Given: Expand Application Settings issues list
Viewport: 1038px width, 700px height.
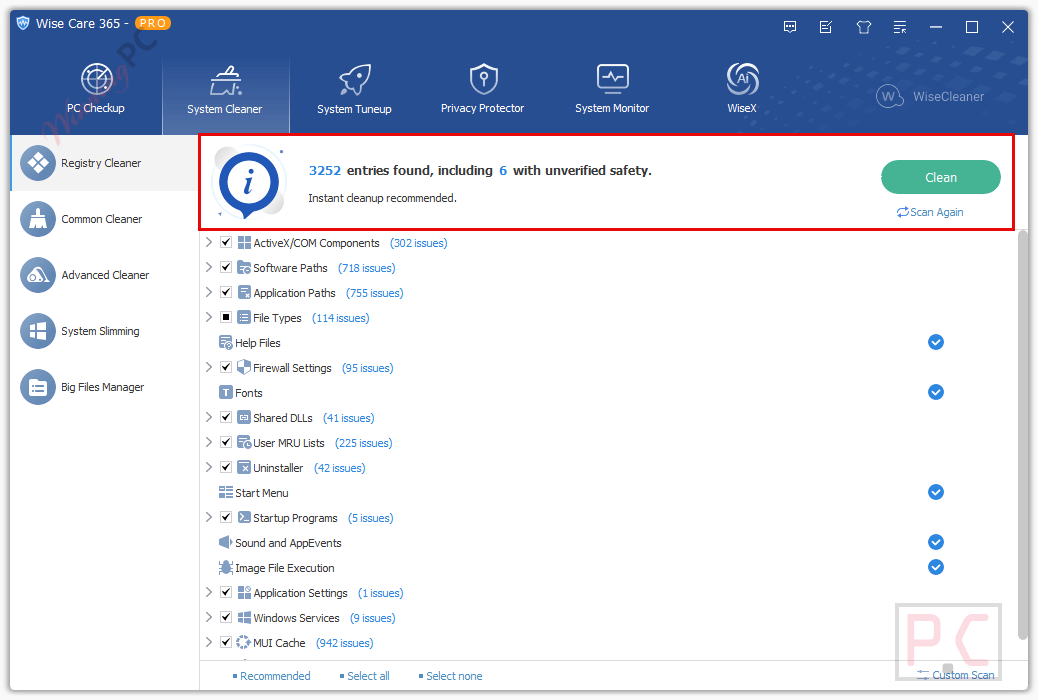Looking at the screenshot, I should pos(209,592).
